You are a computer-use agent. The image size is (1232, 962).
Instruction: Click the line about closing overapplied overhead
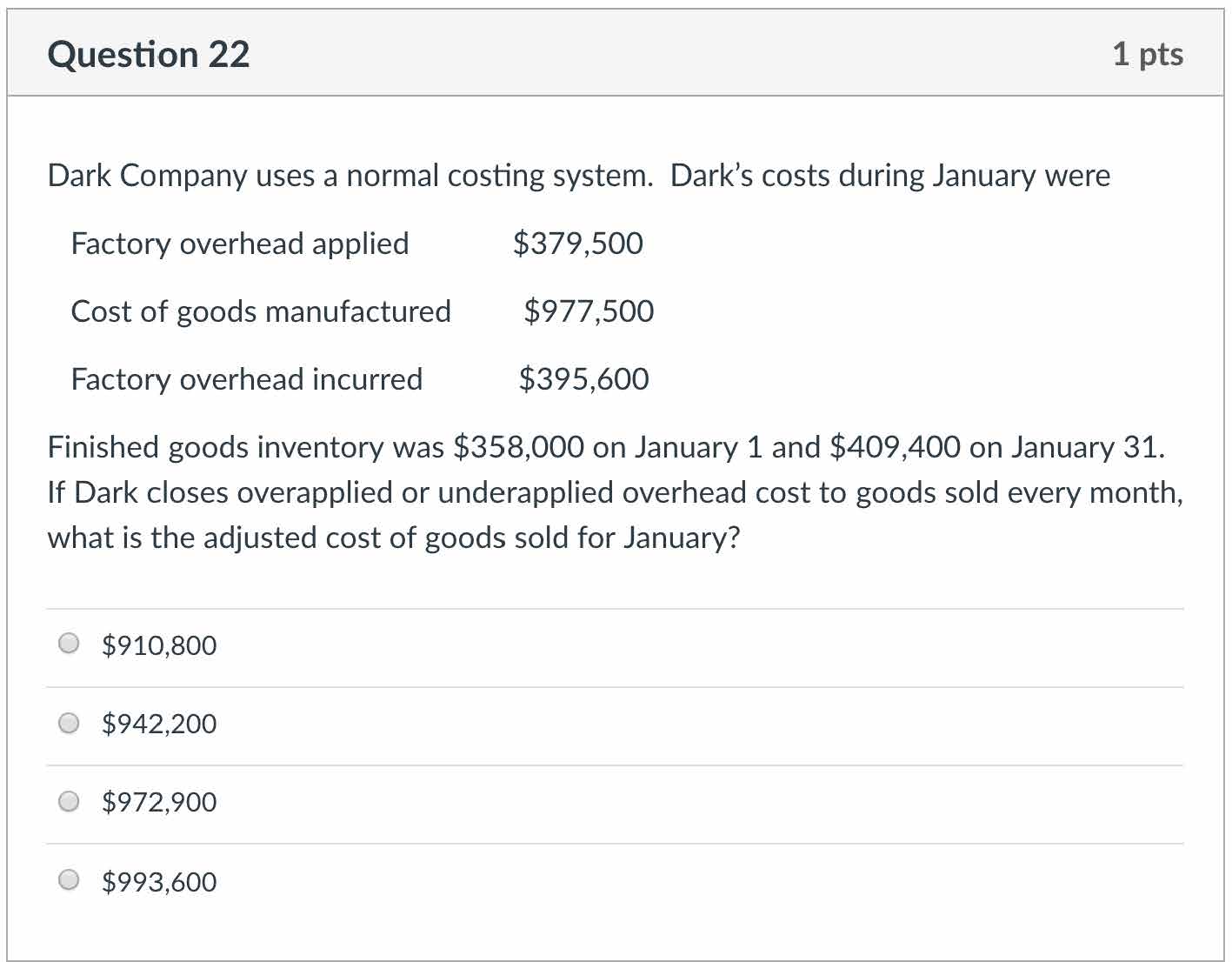coord(615,492)
